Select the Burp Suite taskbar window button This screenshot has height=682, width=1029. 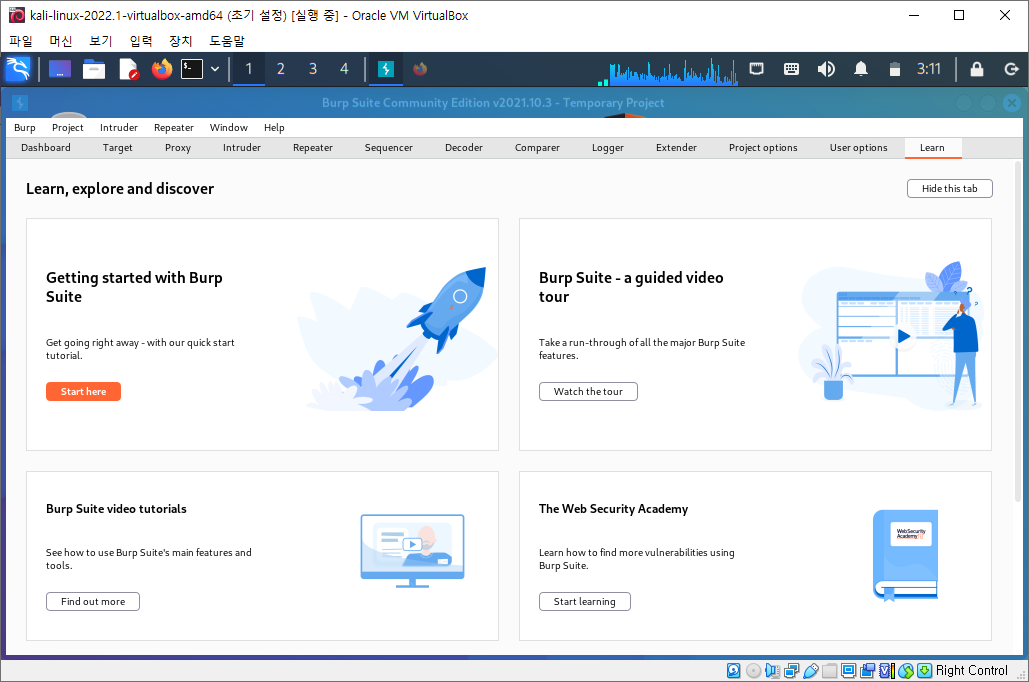click(x=386, y=69)
